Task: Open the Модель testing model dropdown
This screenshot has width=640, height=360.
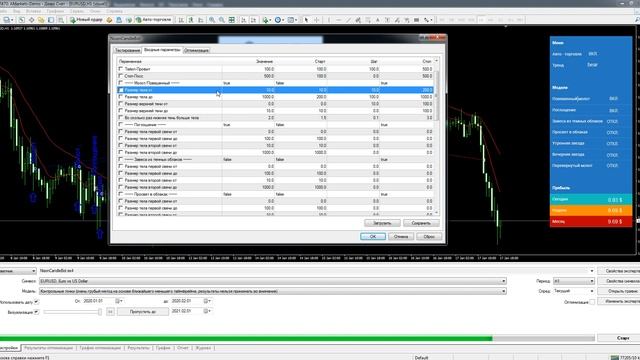Action: pos(503,291)
